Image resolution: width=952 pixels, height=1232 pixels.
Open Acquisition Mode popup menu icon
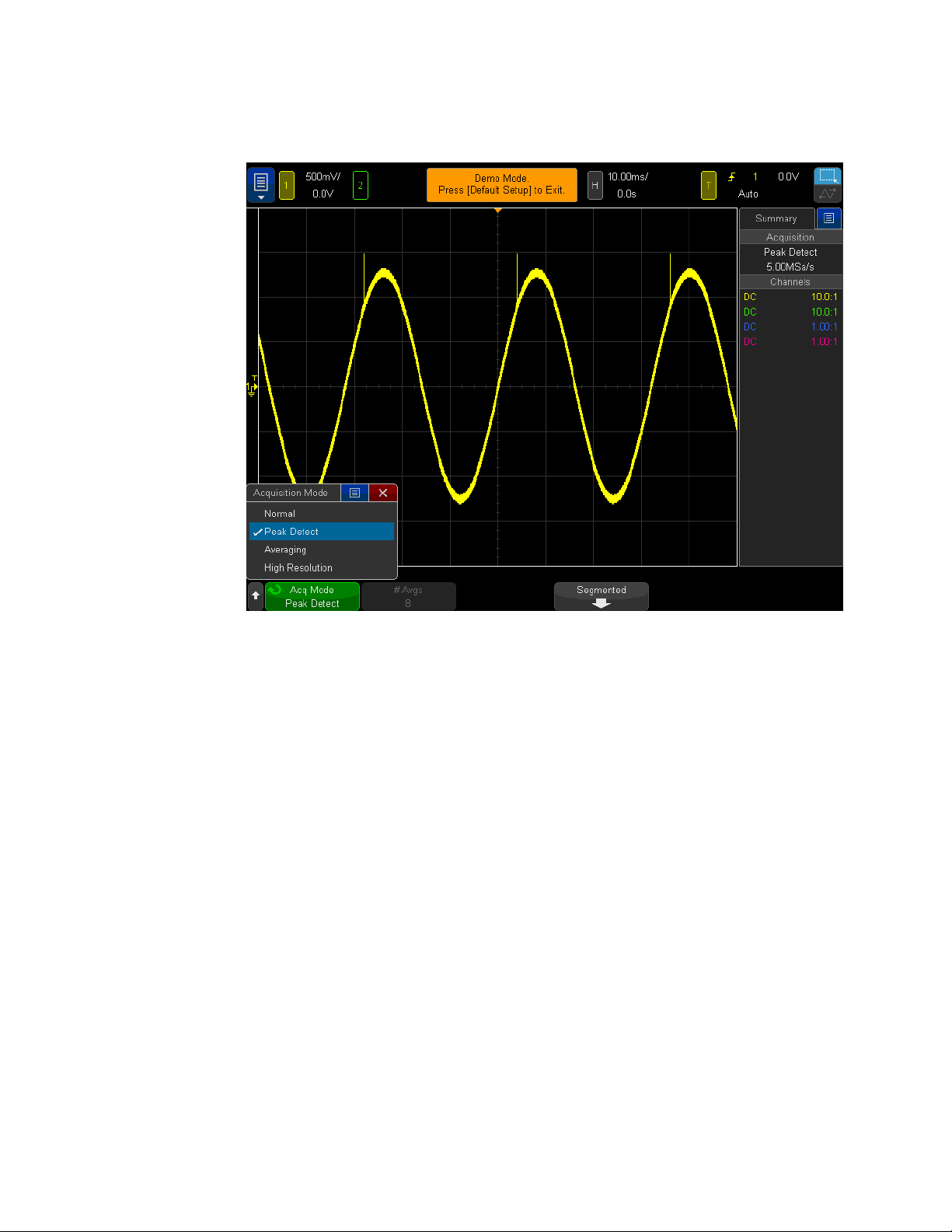point(354,493)
